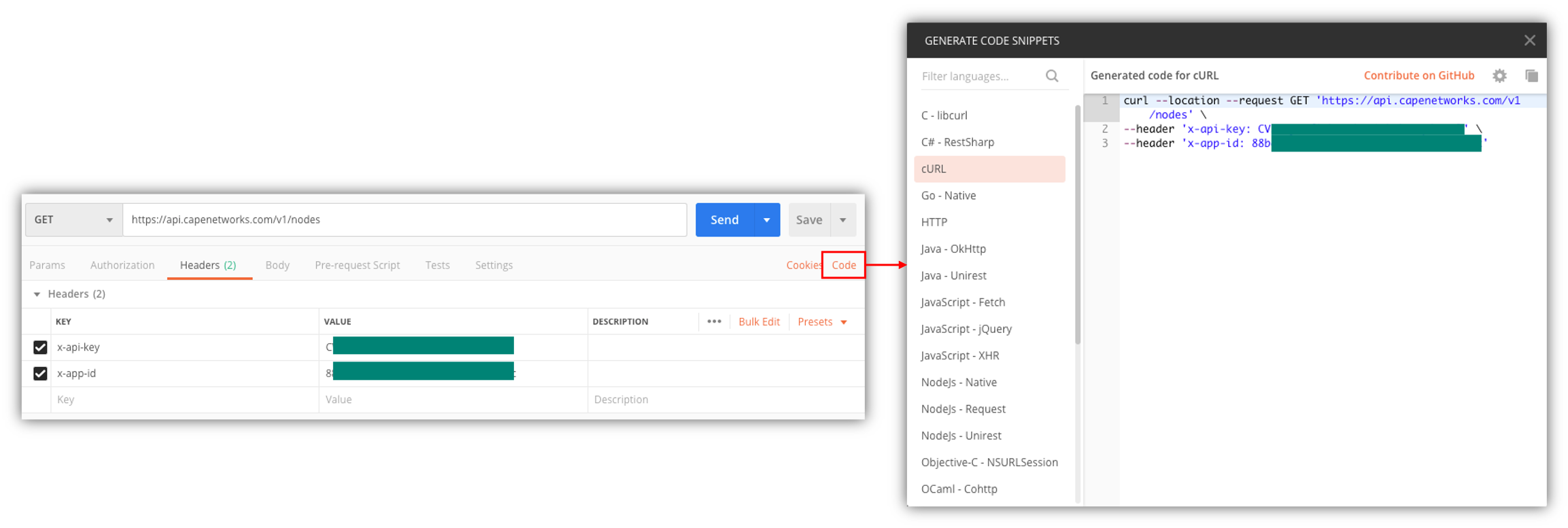
Task: Click the Save button
Action: tap(809, 219)
